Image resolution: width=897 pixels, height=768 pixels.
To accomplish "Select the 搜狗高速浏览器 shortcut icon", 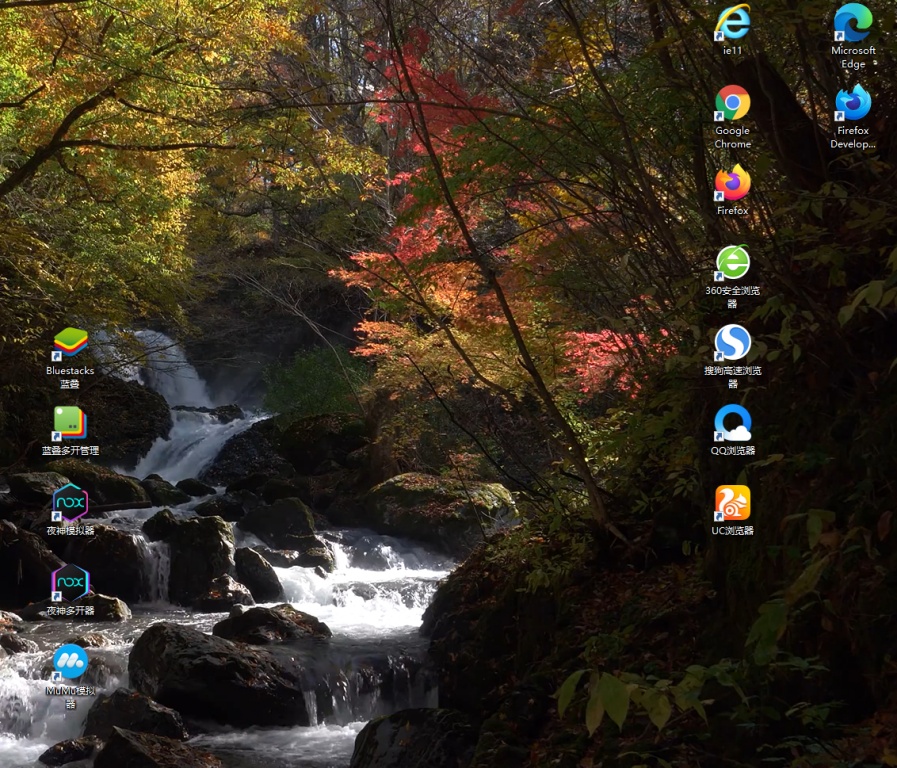I will coord(733,343).
